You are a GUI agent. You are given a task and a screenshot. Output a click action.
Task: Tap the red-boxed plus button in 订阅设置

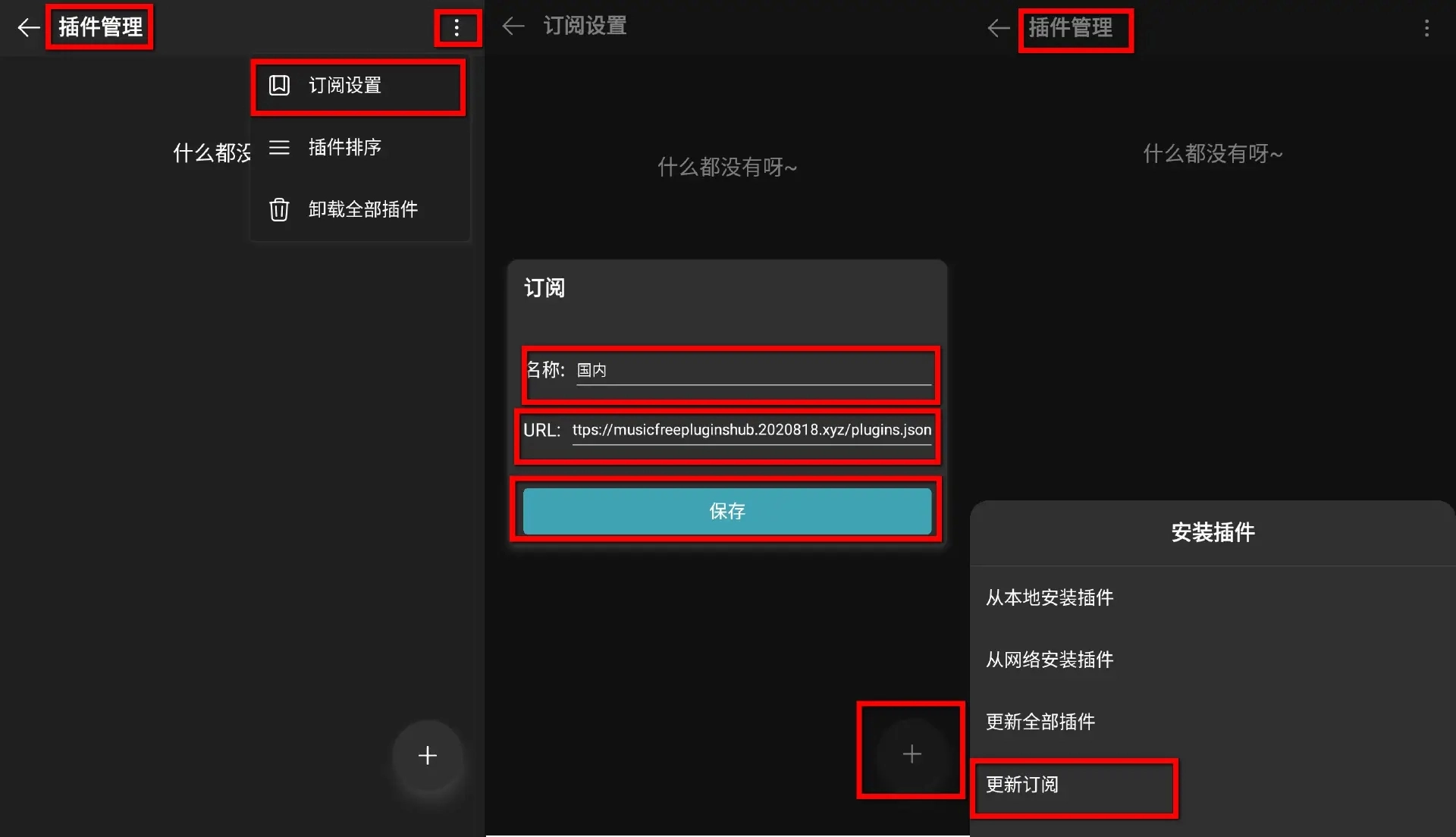point(912,754)
